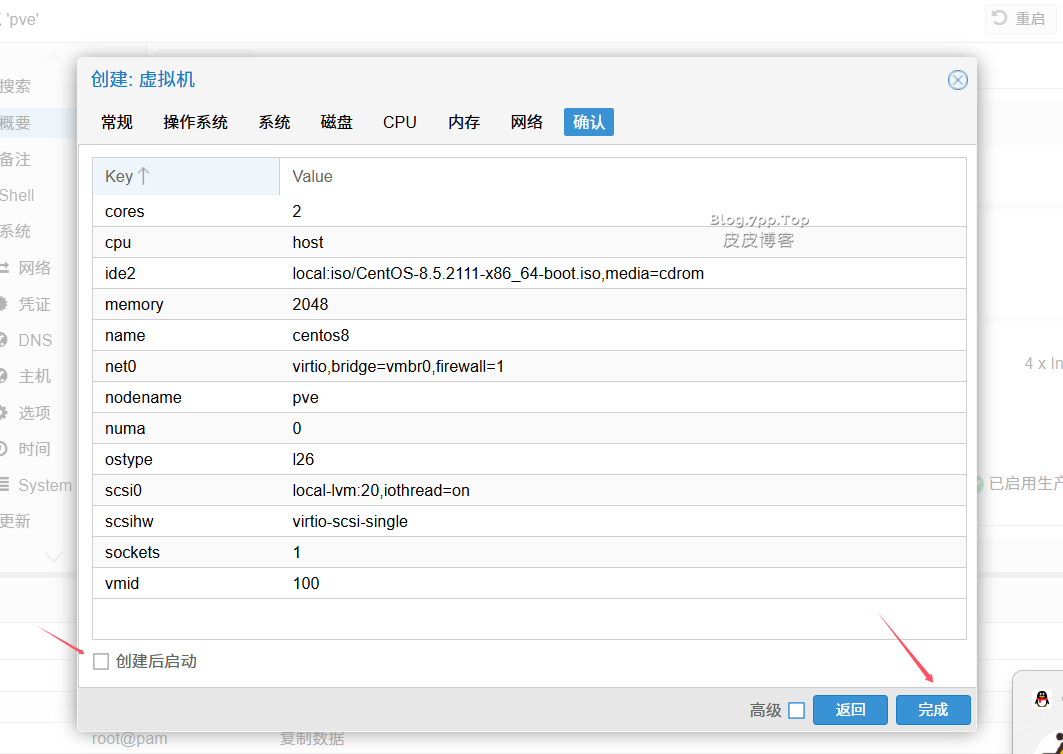Sort by the Key column header
1063x754 pixels.
pos(185,176)
